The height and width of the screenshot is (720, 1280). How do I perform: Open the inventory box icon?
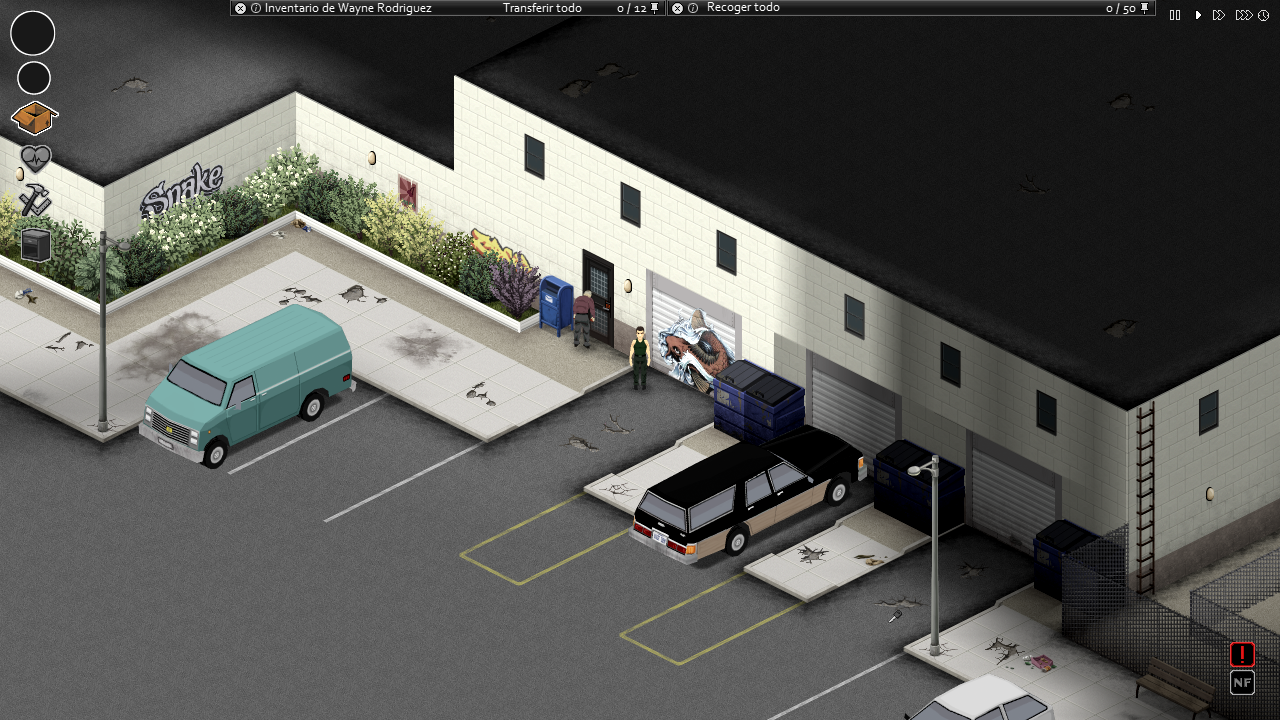pos(33,118)
